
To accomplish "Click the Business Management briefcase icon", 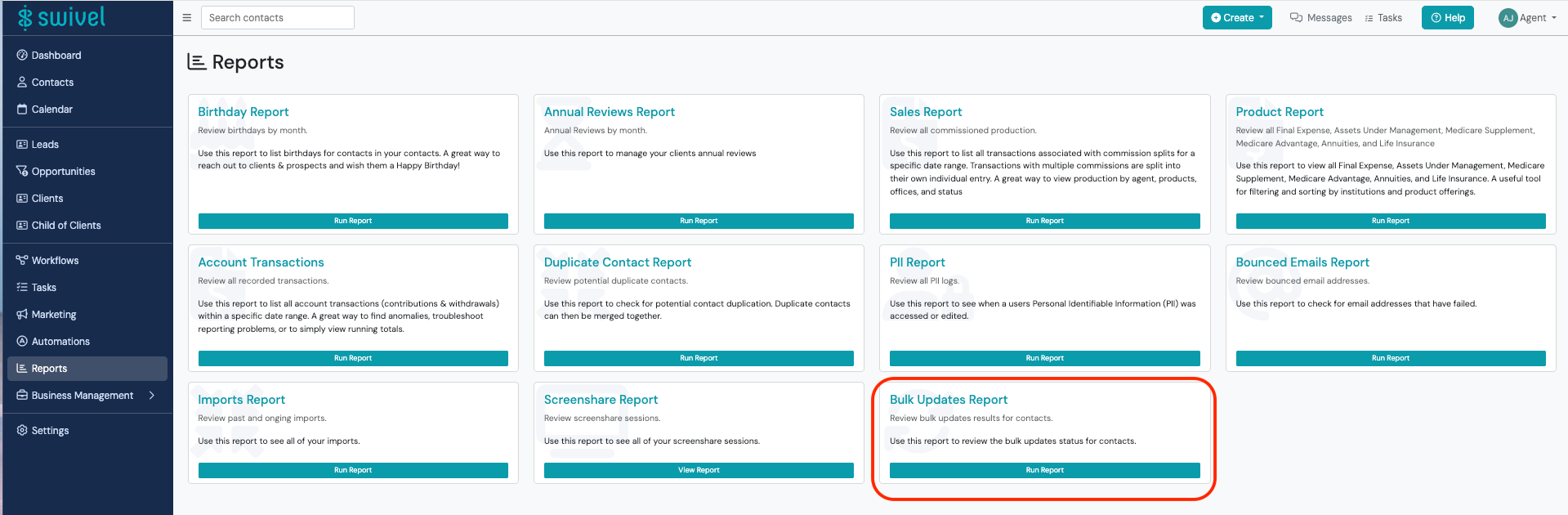I will (x=22, y=396).
